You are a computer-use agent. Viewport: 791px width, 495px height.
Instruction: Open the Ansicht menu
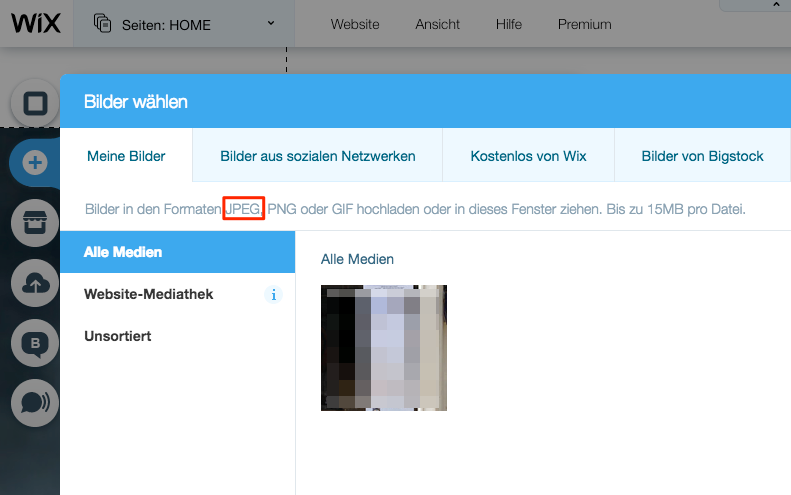[x=438, y=24]
